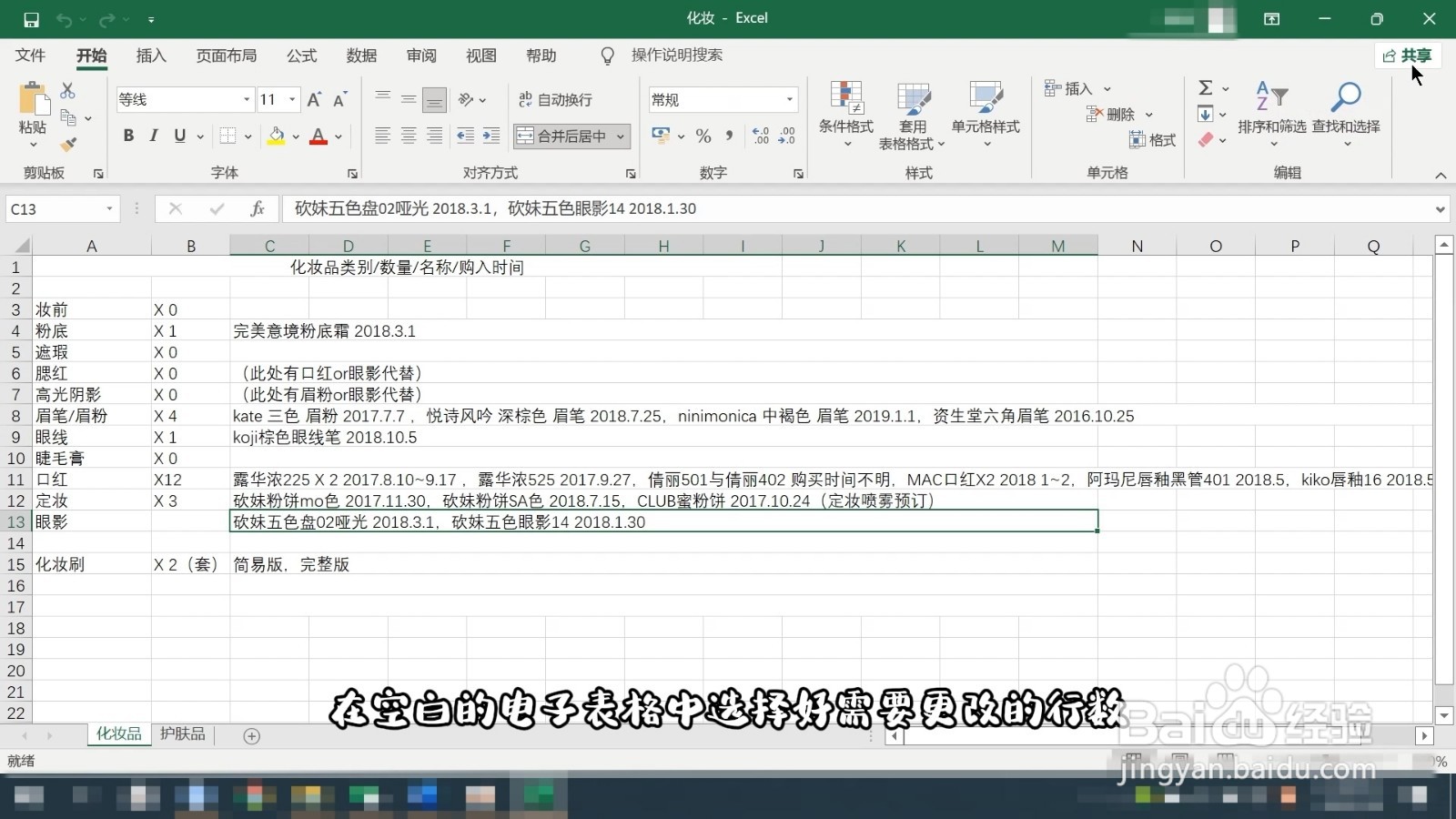Click Cell Styles (单元格样式)

987,114
